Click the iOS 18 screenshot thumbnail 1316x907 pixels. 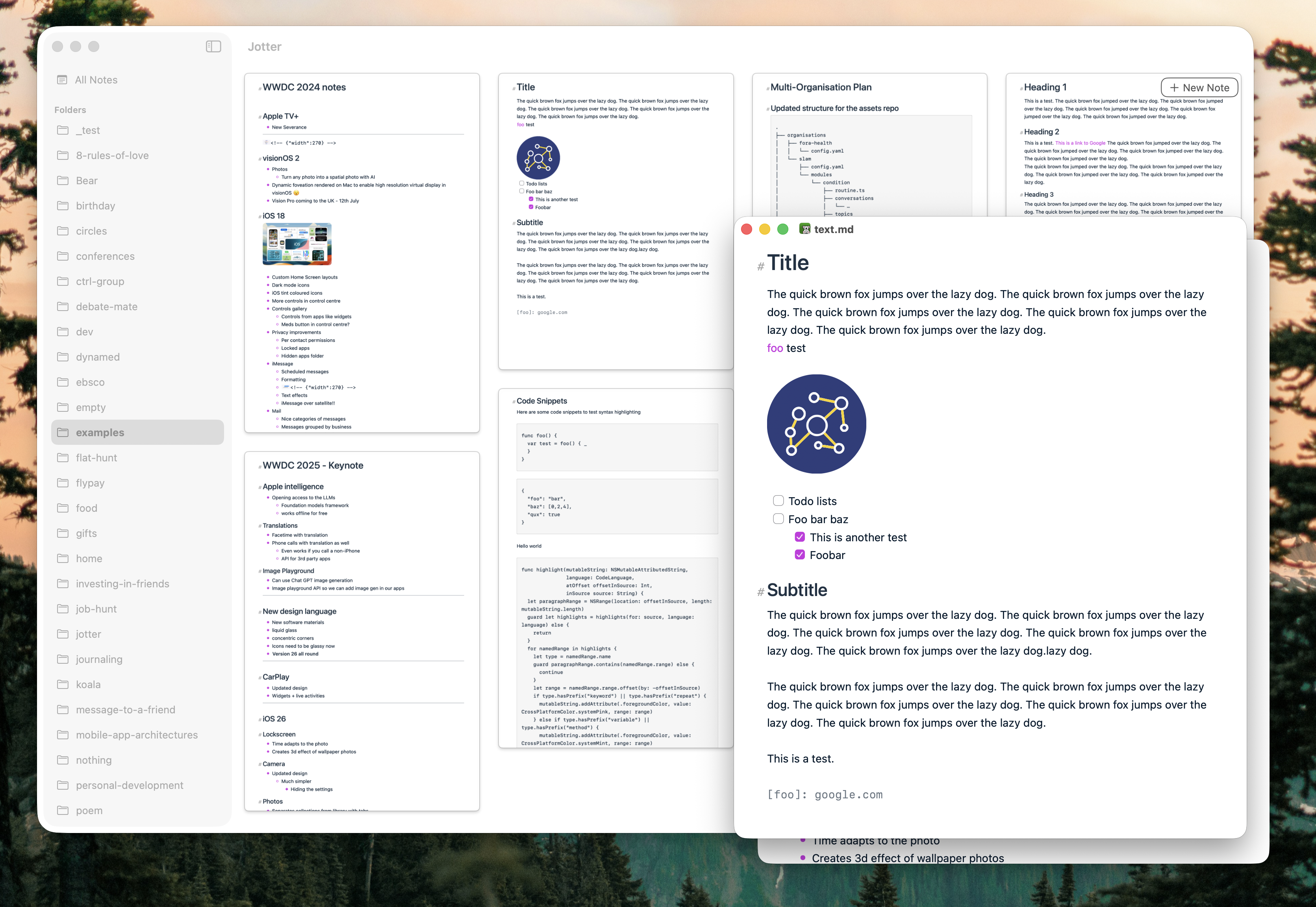[x=297, y=244]
